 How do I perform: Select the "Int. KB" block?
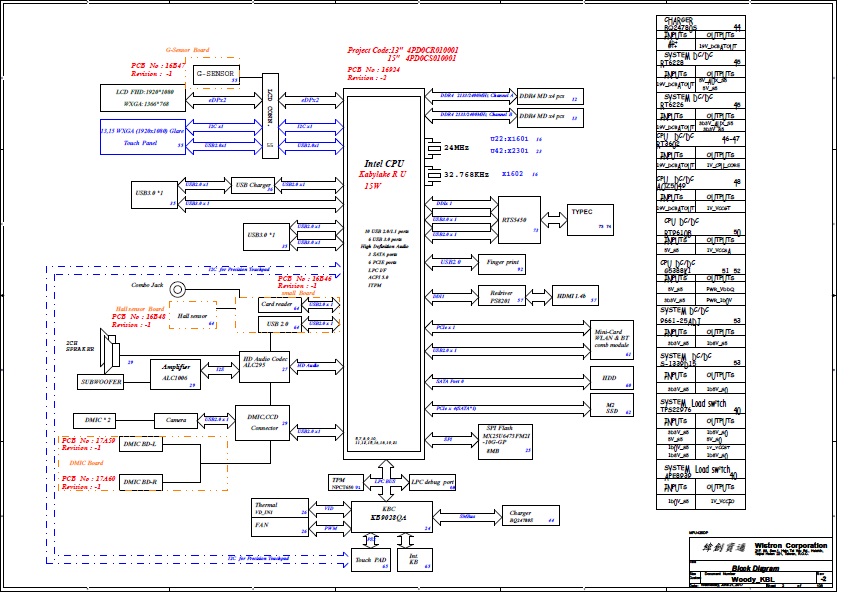[x=415, y=560]
